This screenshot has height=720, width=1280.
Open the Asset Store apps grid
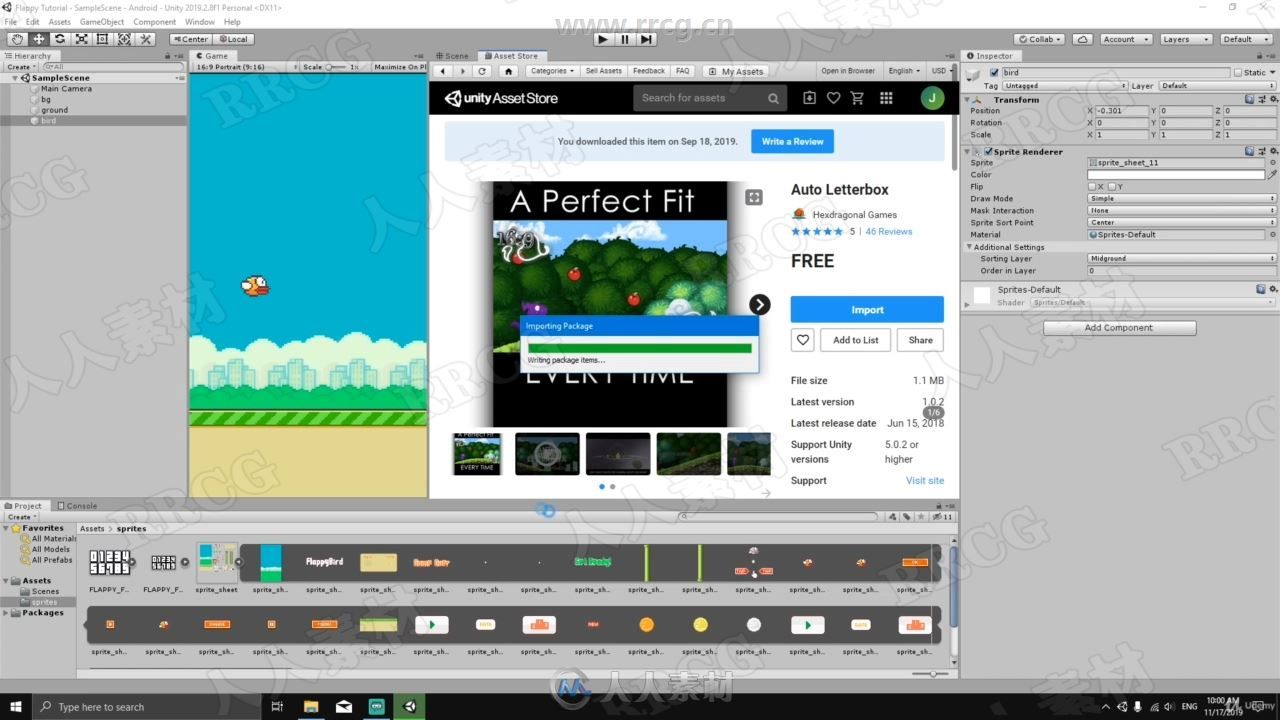point(886,98)
